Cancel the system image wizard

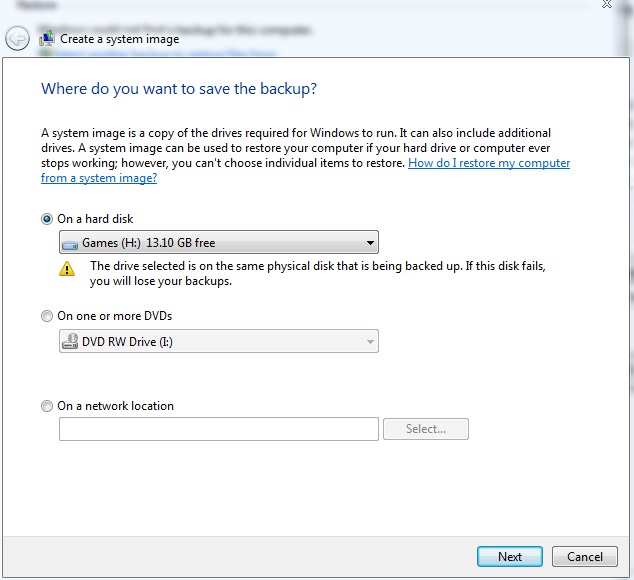pyautogui.click(x=585, y=557)
